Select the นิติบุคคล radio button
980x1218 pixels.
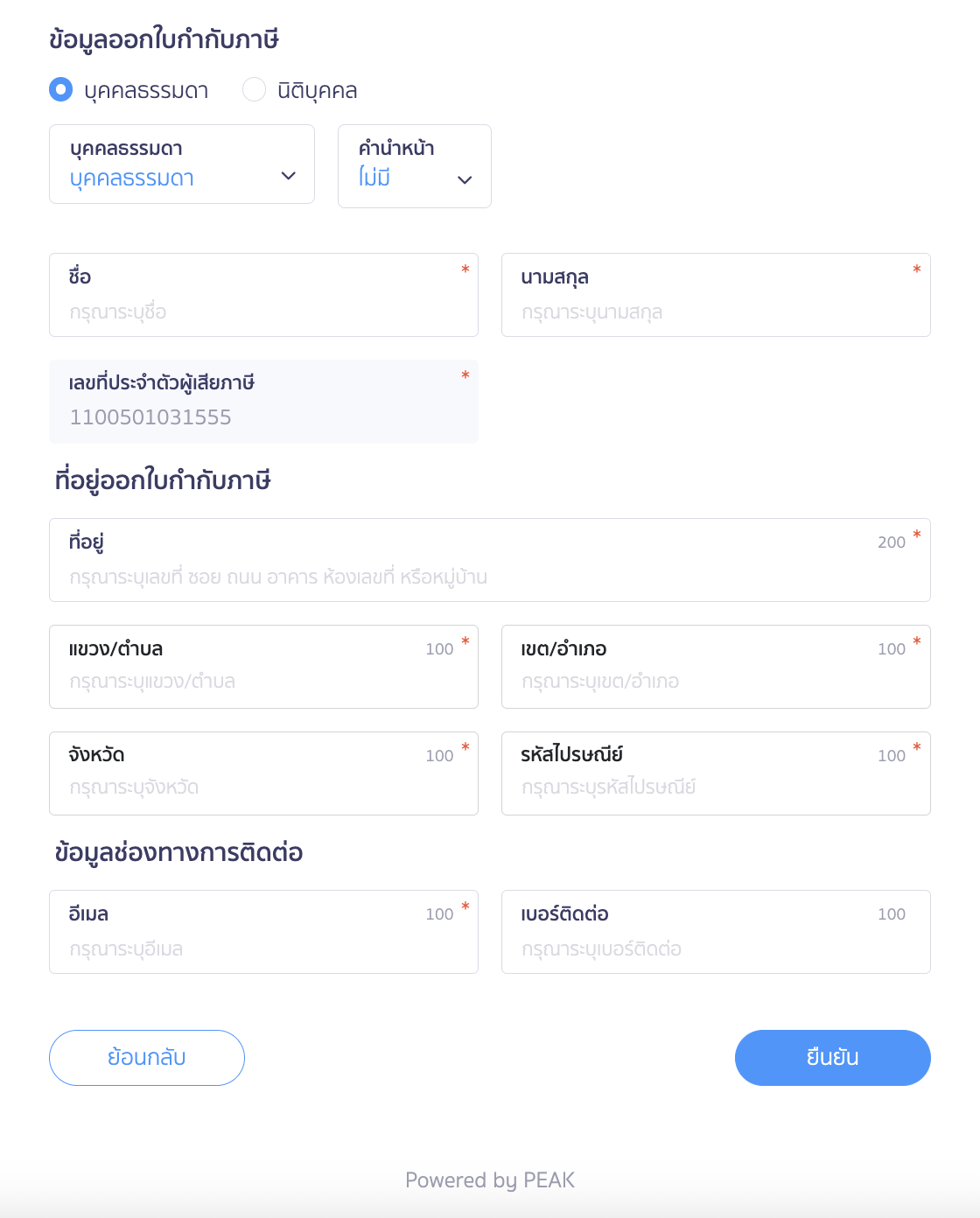254,89
